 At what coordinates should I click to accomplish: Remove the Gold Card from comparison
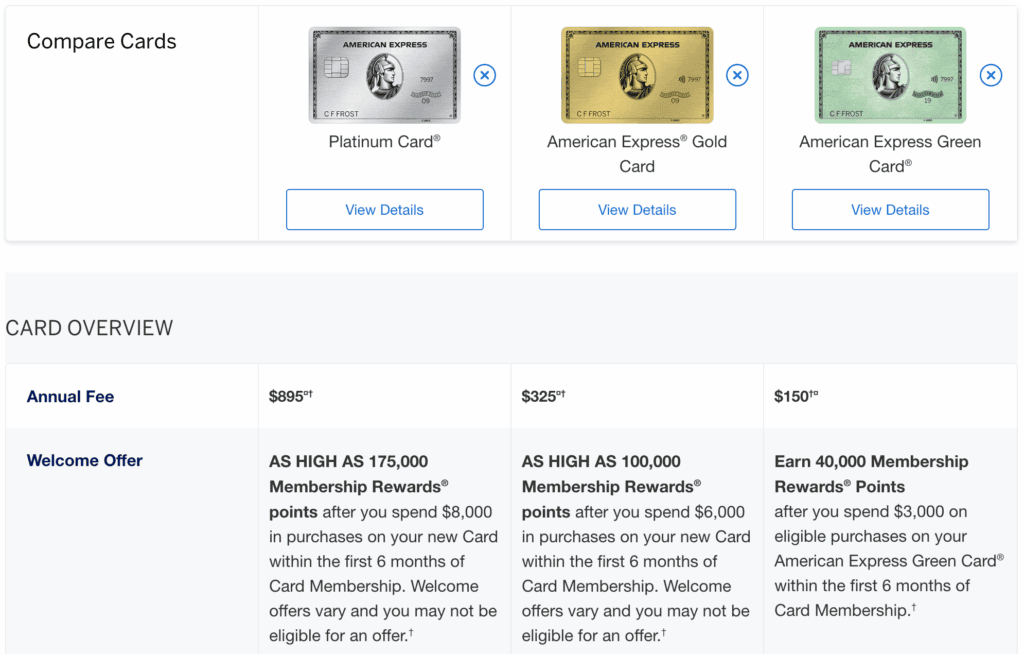pos(737,75)
